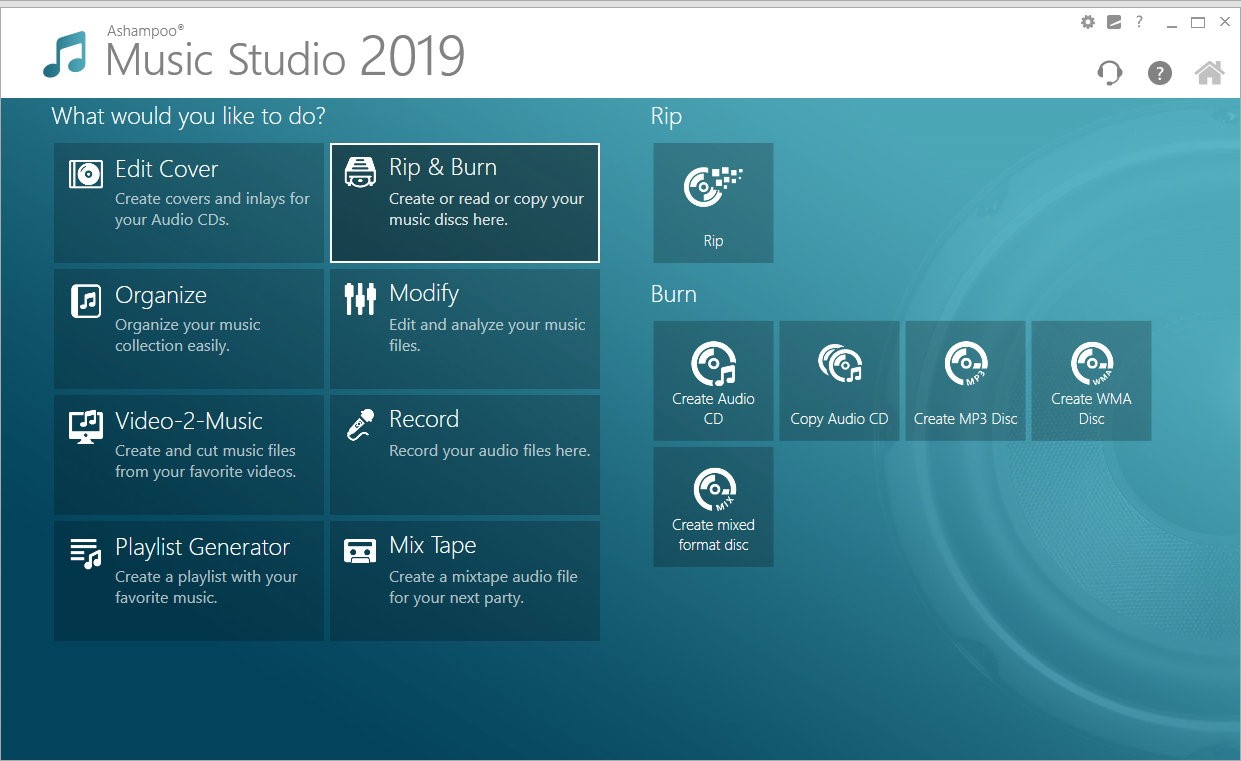Screen dimensions: 1241x761
Task: Return home using the house icon
Action: click(x=1209, y=72)
